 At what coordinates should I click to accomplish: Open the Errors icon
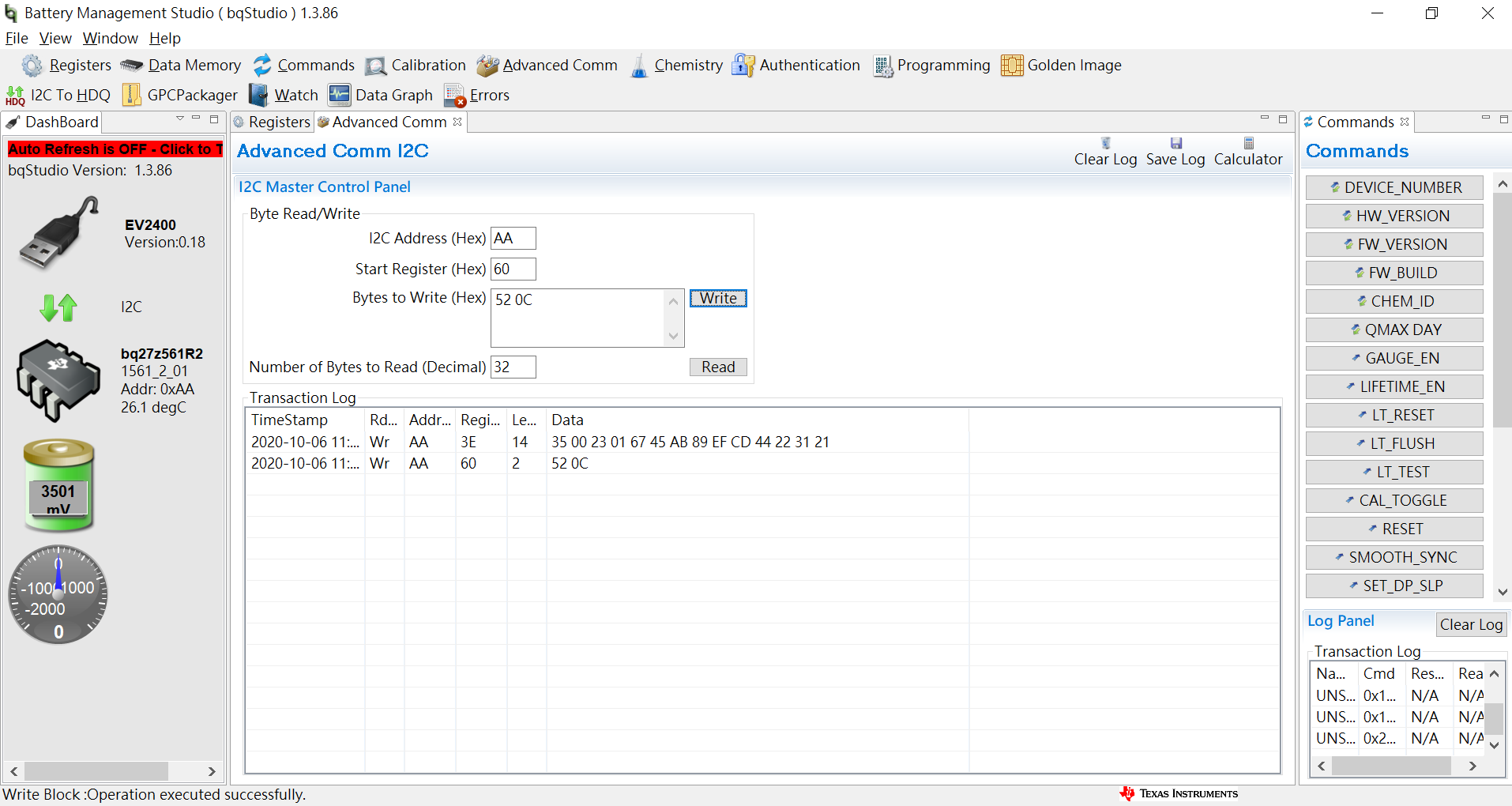click(455, 96)
